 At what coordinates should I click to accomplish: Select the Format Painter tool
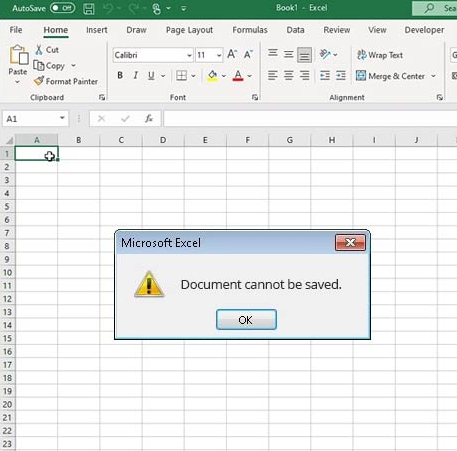(66, 81)
